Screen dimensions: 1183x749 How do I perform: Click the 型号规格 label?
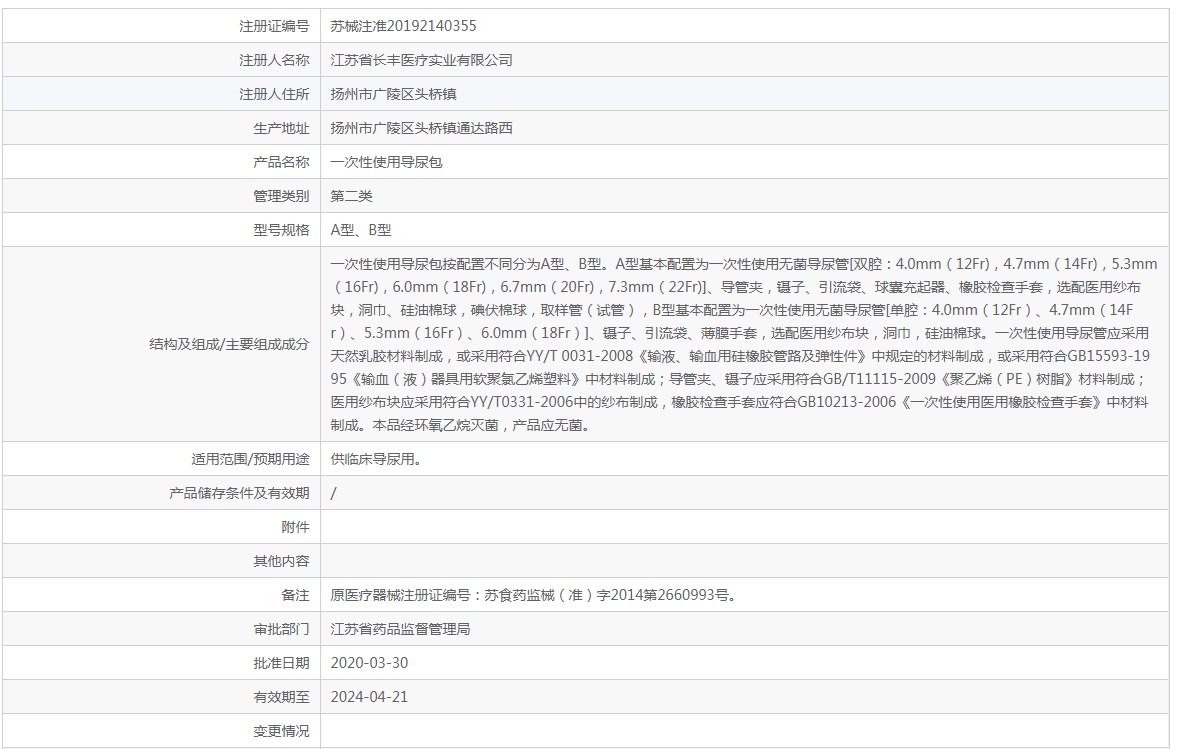[x=281, y=230]
